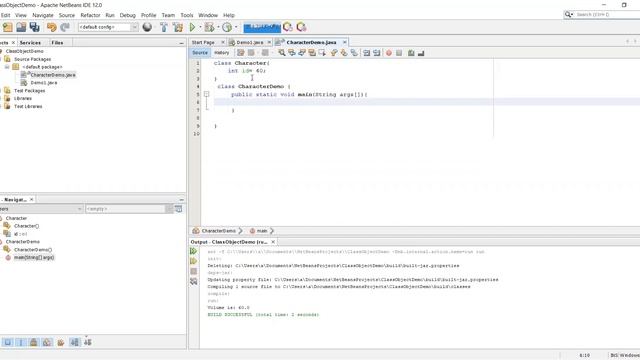Switch to the Demo1.java editor tab
The image size is (640, 360).
coord(249,42)
